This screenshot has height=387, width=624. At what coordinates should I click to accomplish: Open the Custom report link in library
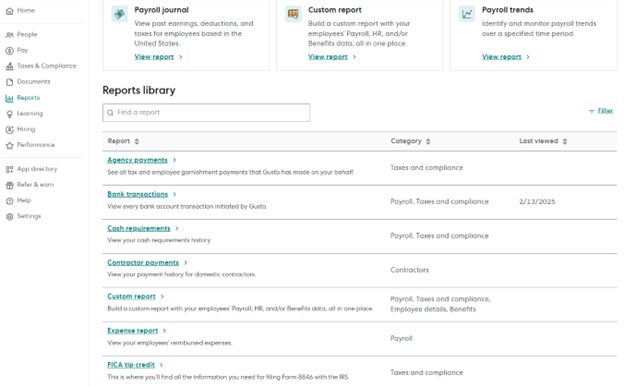pyautogui.click(x=131, y=297)
